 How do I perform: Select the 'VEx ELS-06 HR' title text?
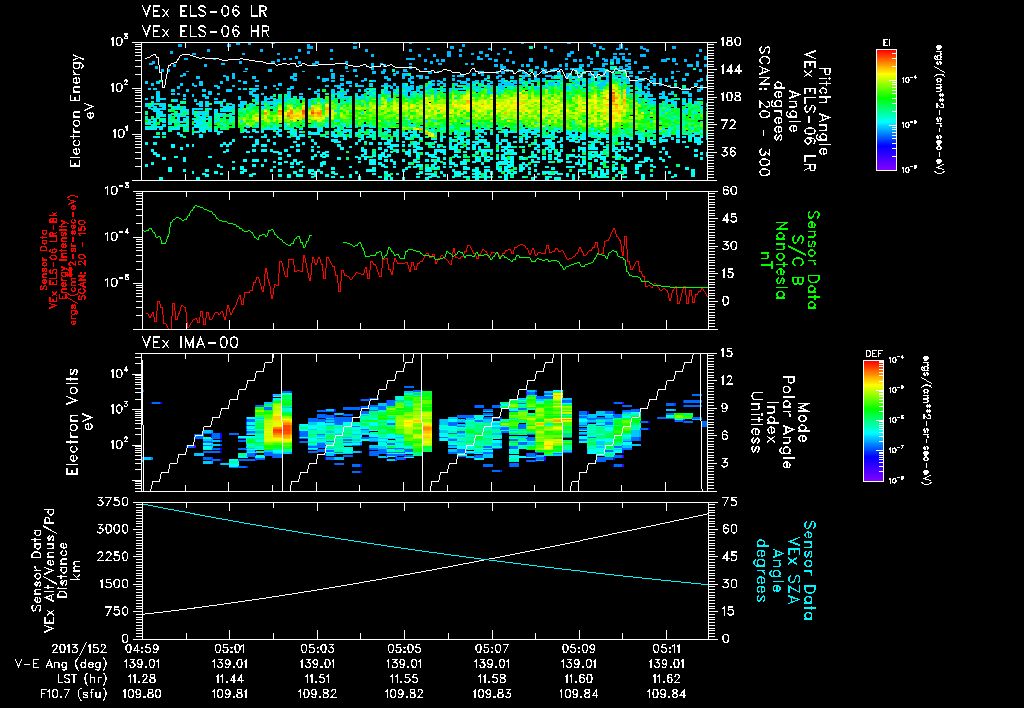point(206,31)
